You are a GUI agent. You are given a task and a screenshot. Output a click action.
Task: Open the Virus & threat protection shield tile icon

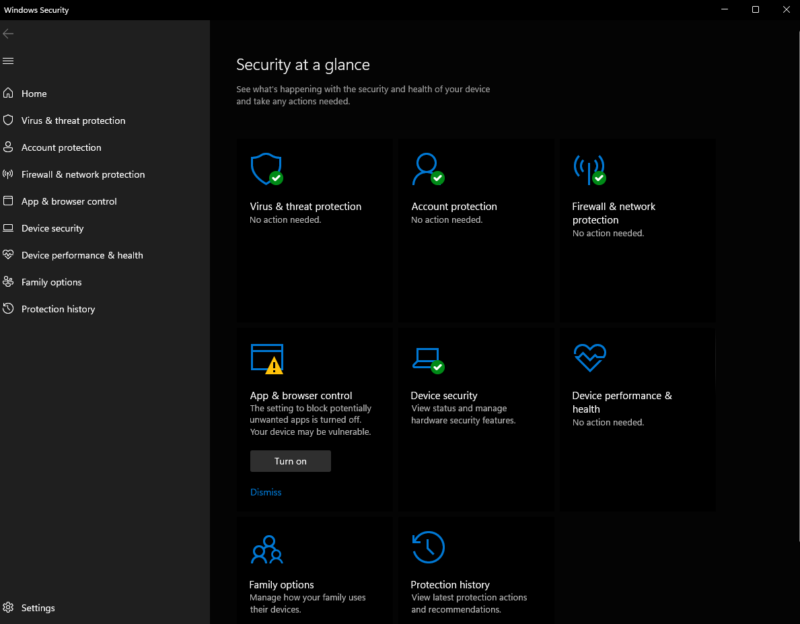(x=267, y=169)
